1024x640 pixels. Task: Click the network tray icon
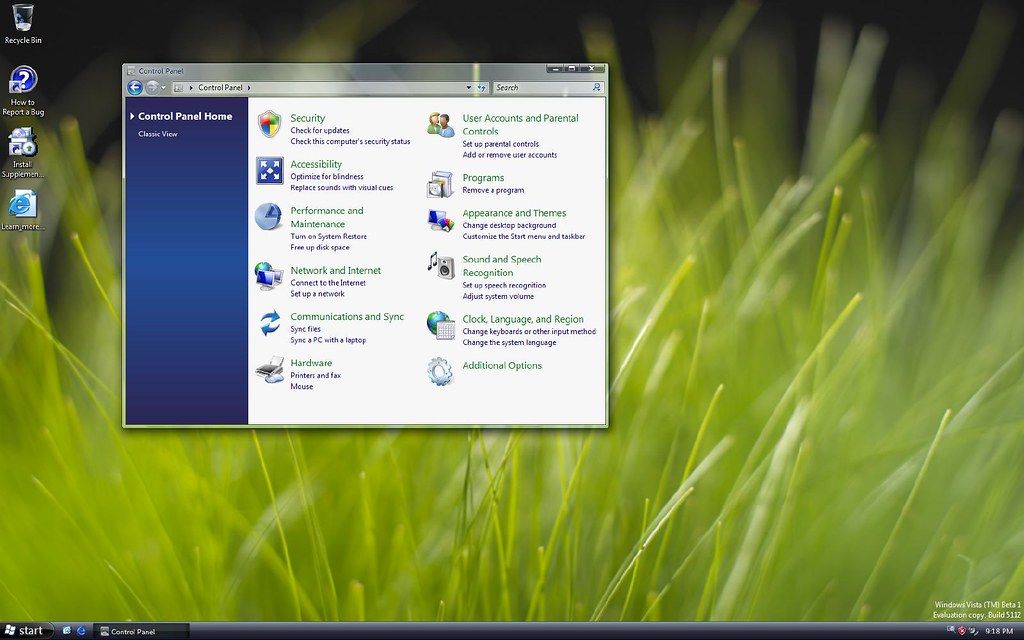tap(951, 630)
